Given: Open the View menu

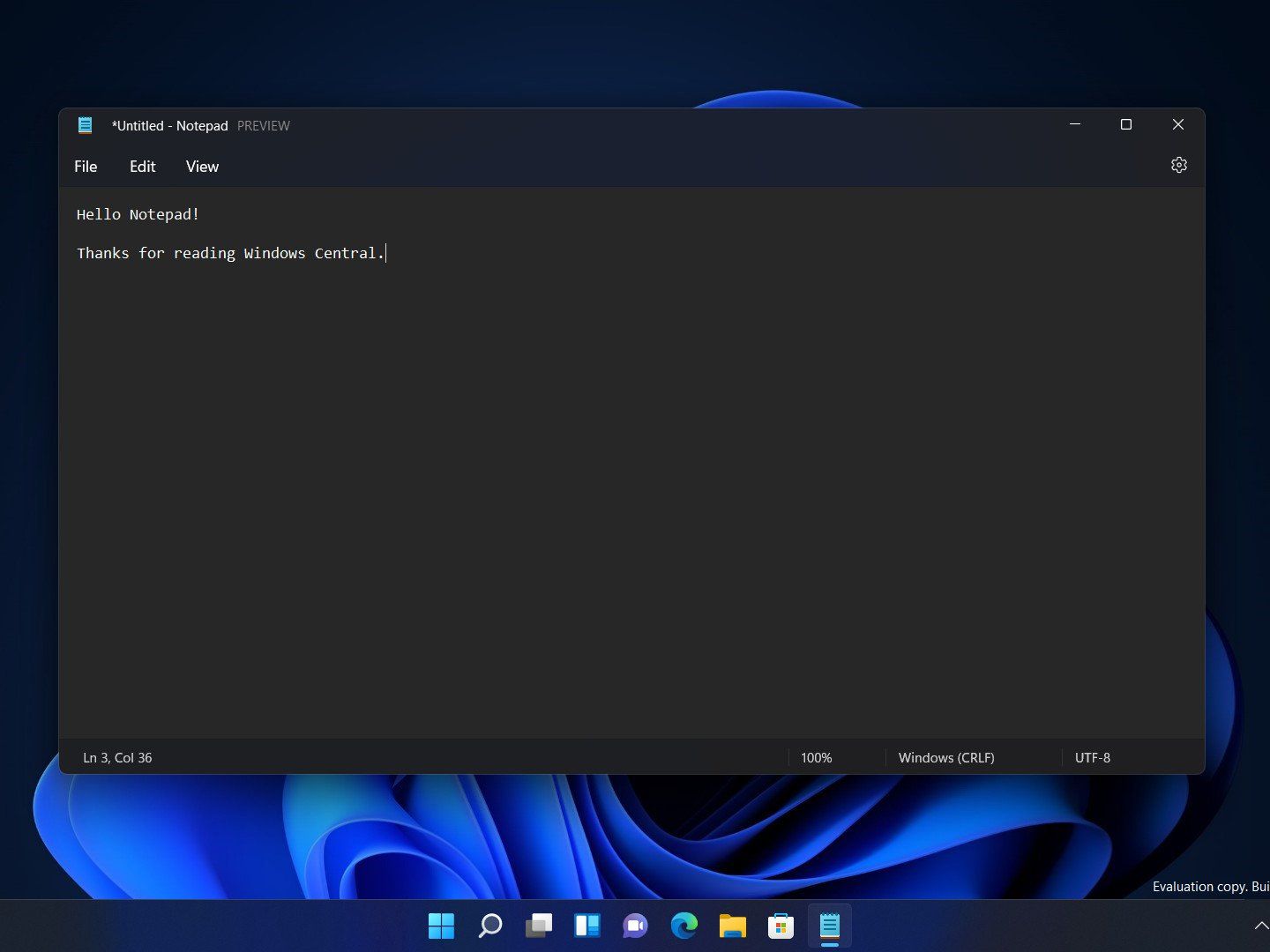Looking at the screenshot, I should point(202,167).
